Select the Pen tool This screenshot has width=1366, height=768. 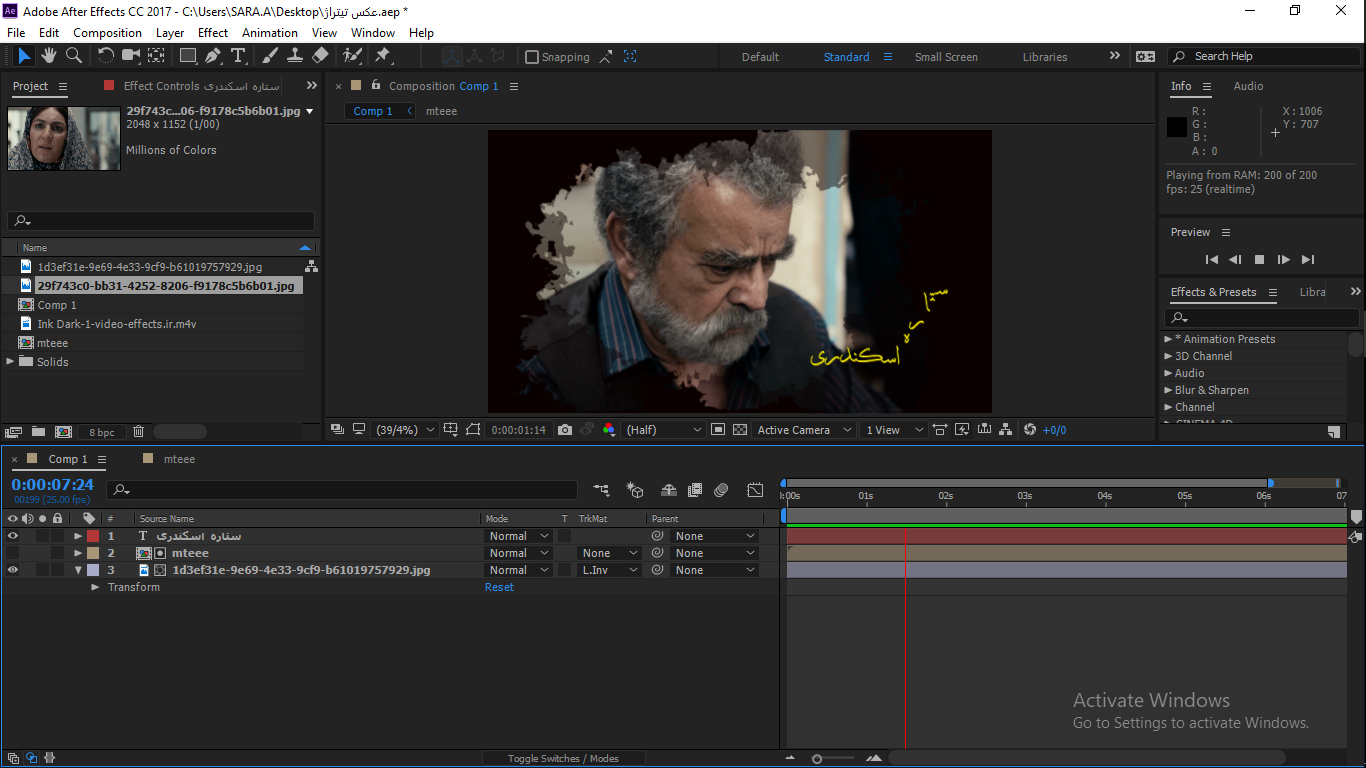click(213, 56)
